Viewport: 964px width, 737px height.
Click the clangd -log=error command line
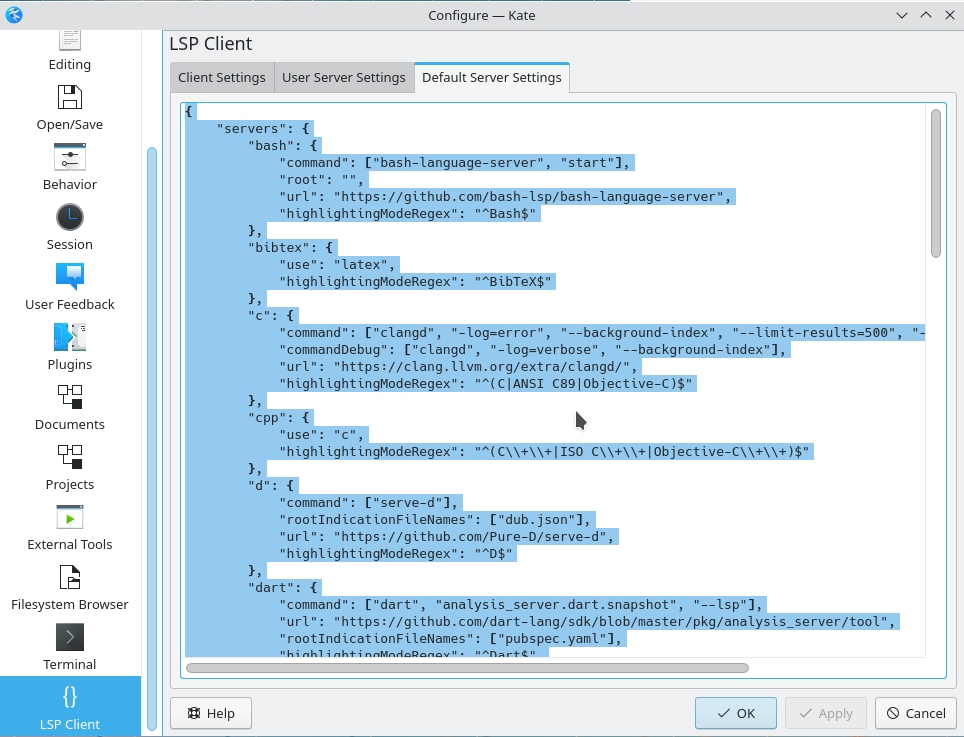pyautogui.click(x=602, y=333)
